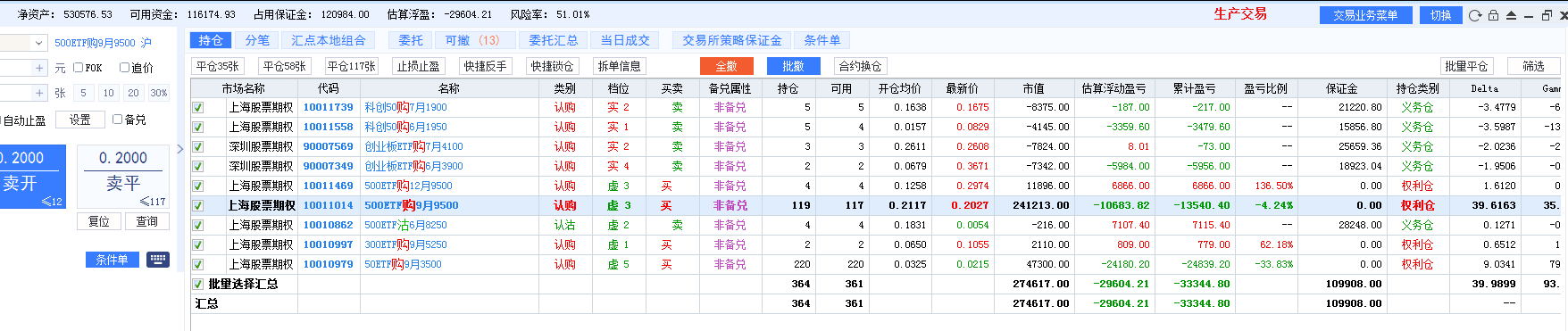Click the 平仓117张 button
1568x331 pixels.
[351, 66]
